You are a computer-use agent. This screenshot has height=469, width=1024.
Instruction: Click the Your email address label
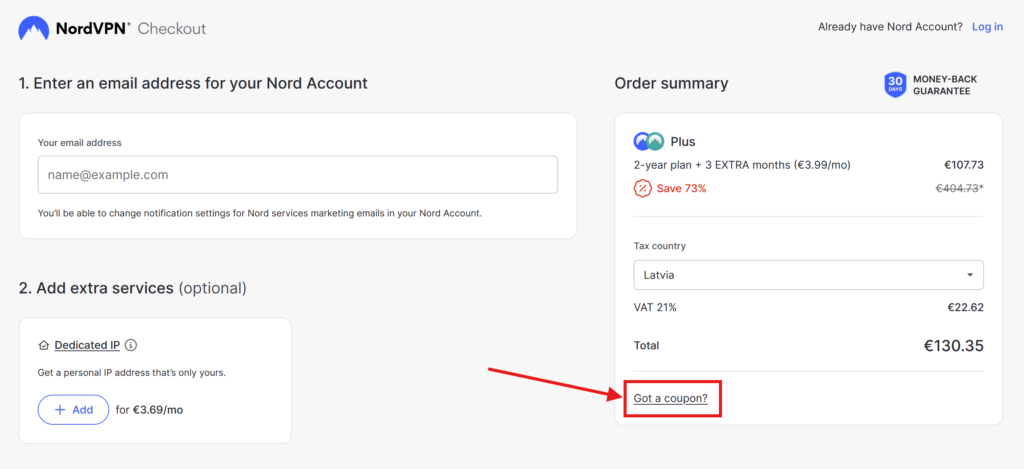pyautogui.click(x=80, y=142)
